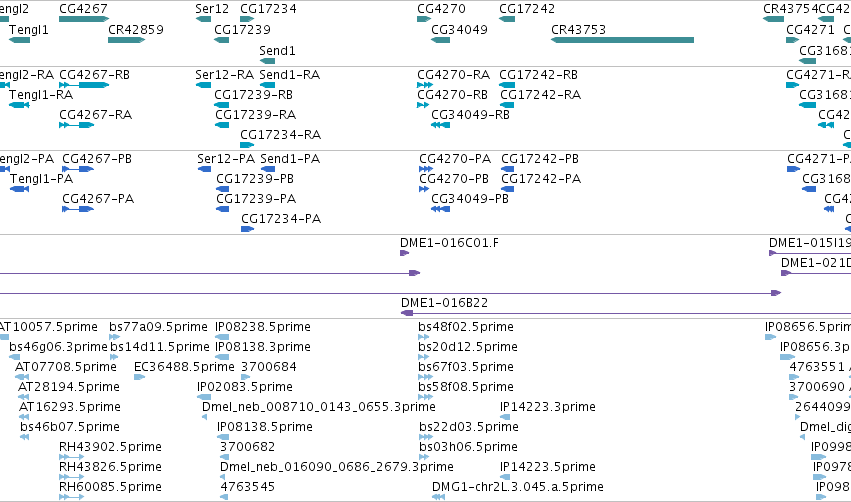Select EST AT28194.5prime
Image resolution: width=851 pixels, height=502 pixels.
69,387
